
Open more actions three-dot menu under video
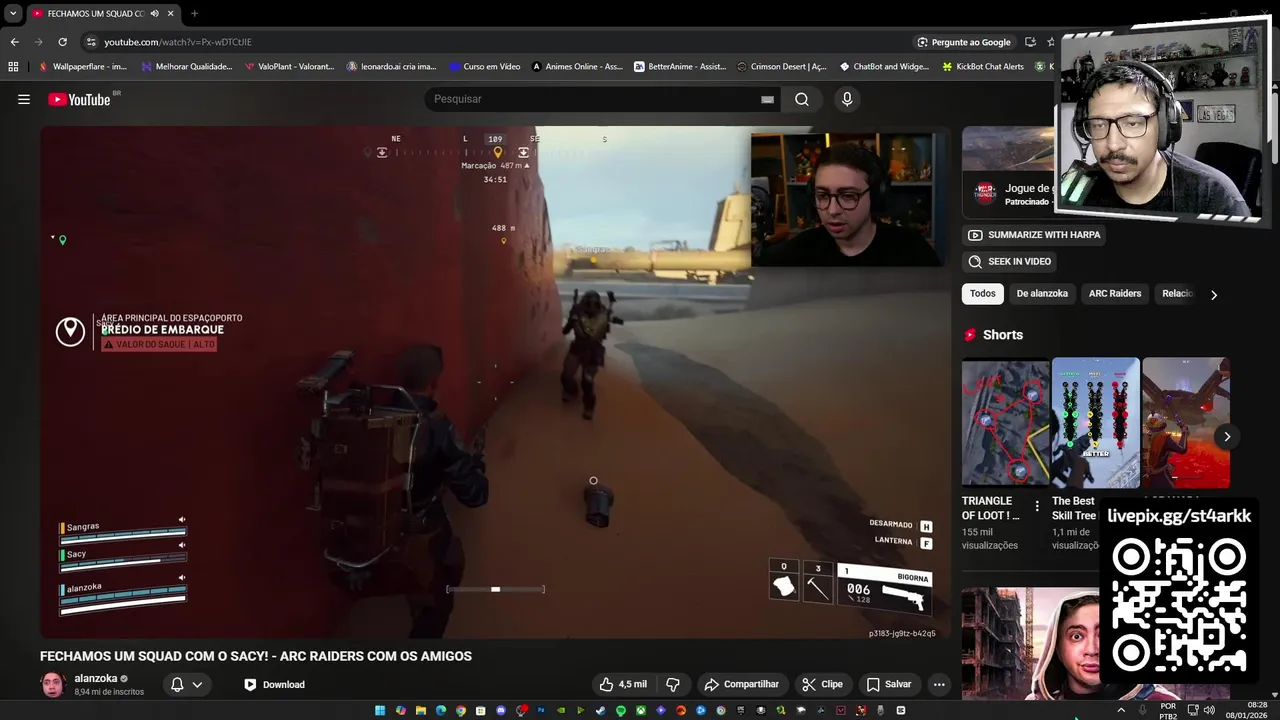939,684
